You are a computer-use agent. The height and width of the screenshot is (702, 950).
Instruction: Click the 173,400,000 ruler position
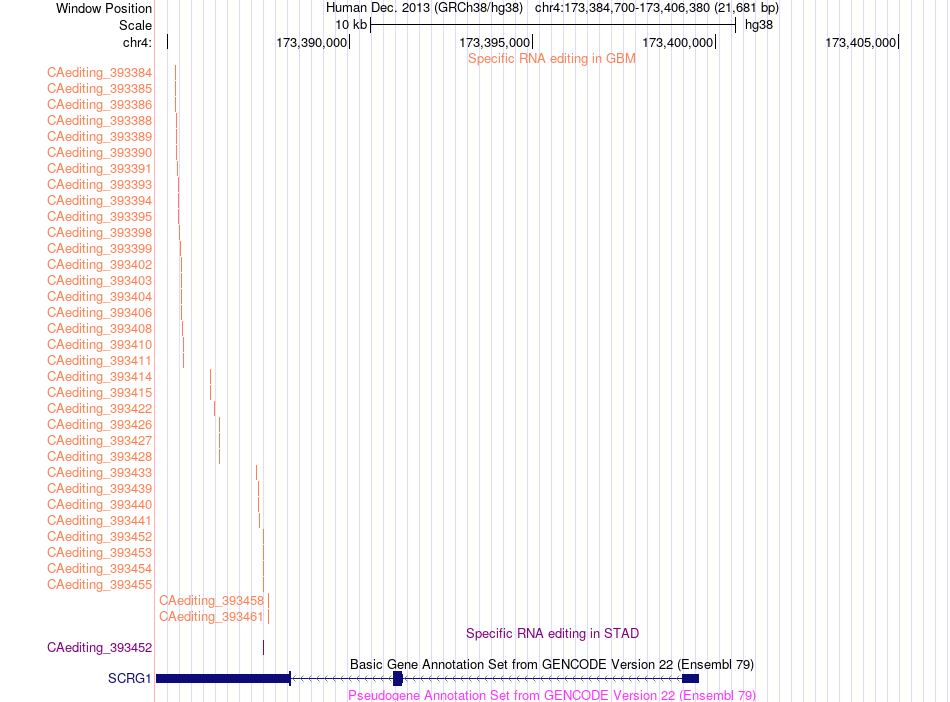pyautogui.click(x=677, y=42)
